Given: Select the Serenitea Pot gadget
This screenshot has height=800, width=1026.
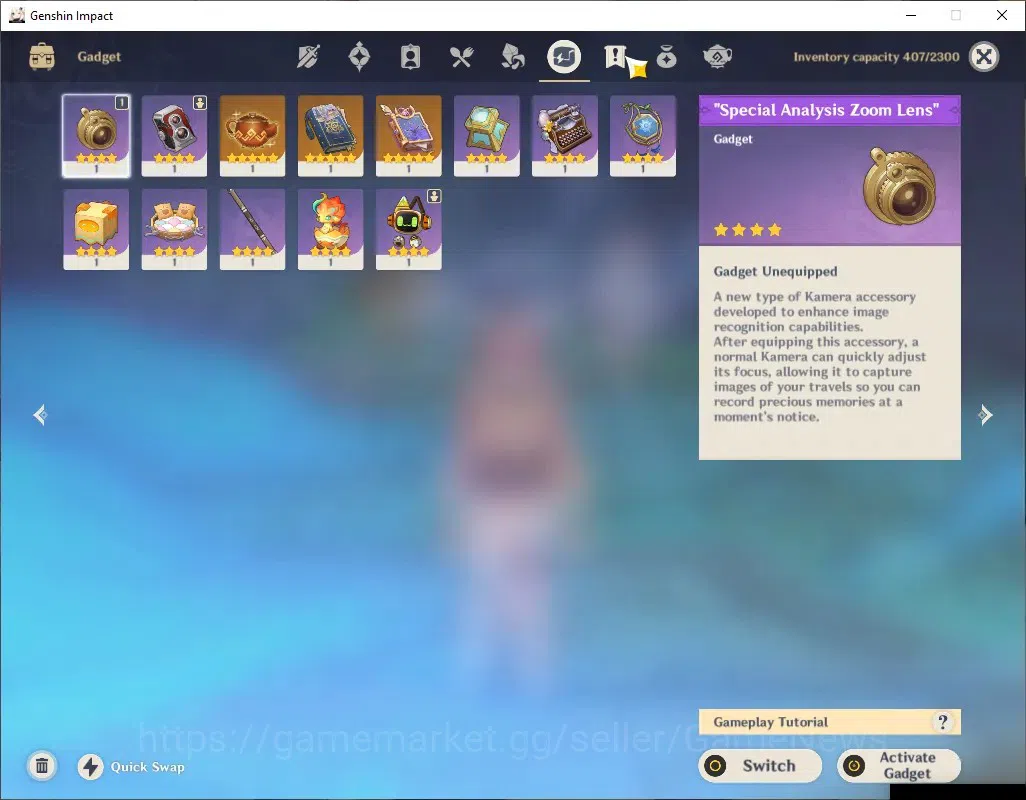Looking at the screenshot, I should [252, 135].
